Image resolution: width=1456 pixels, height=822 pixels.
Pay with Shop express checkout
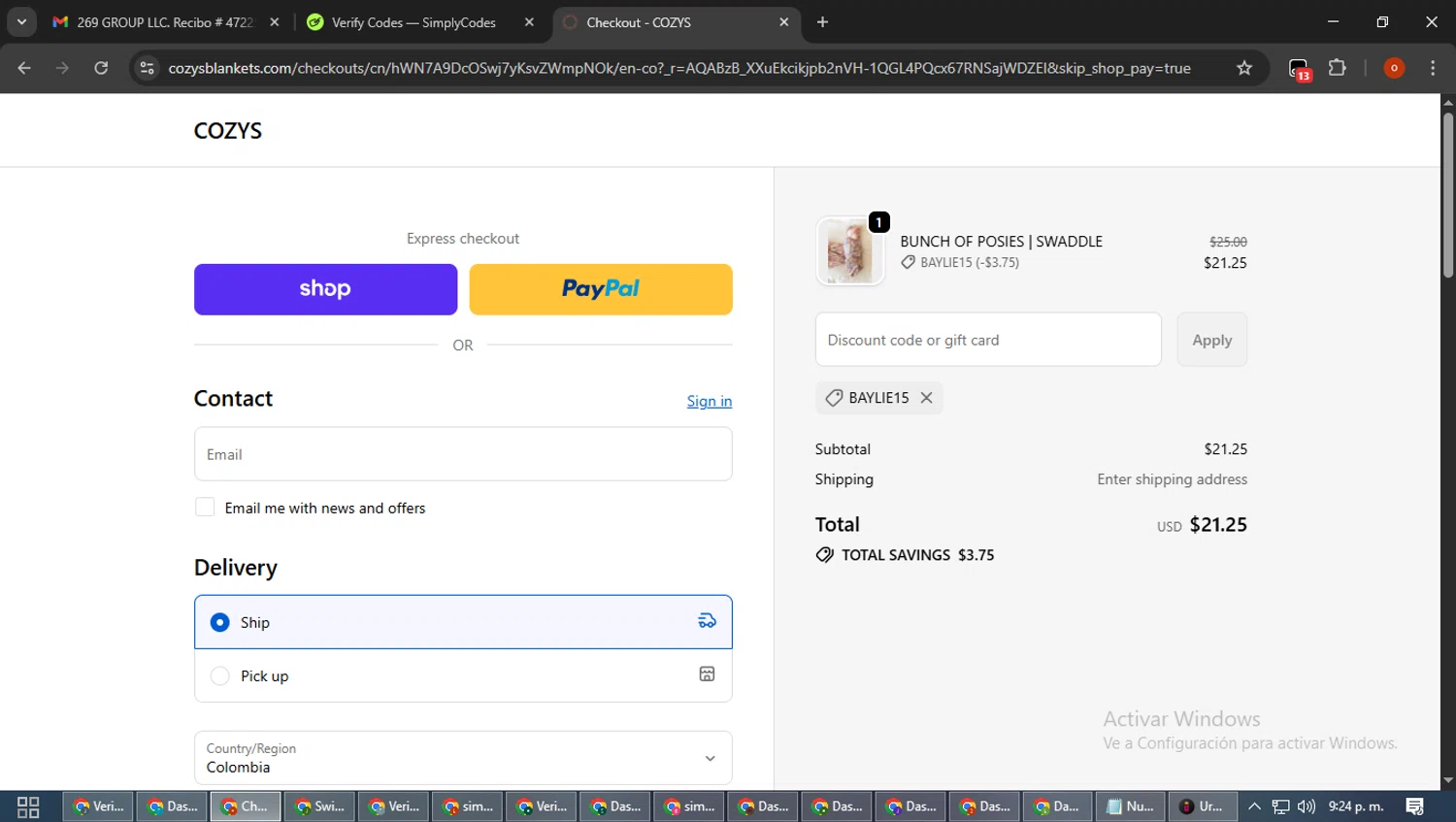click(x=325, y=289)
